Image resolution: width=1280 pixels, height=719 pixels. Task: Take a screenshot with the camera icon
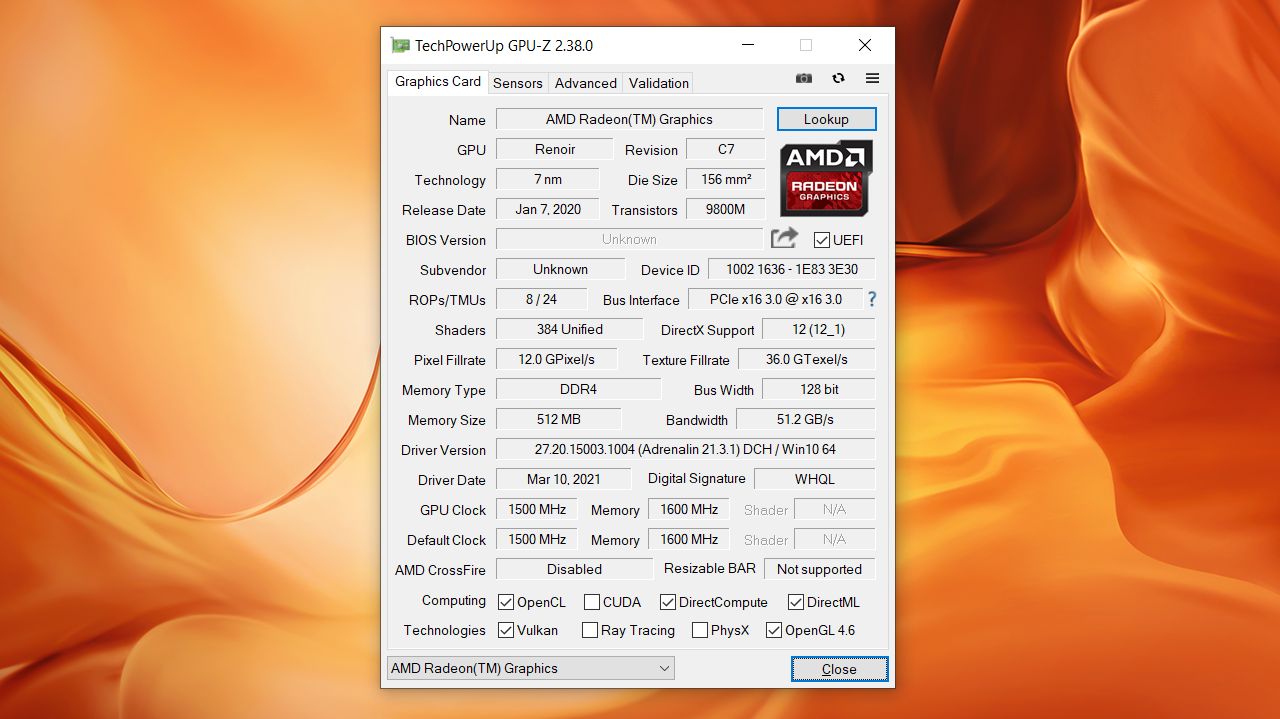coord(803,78)
